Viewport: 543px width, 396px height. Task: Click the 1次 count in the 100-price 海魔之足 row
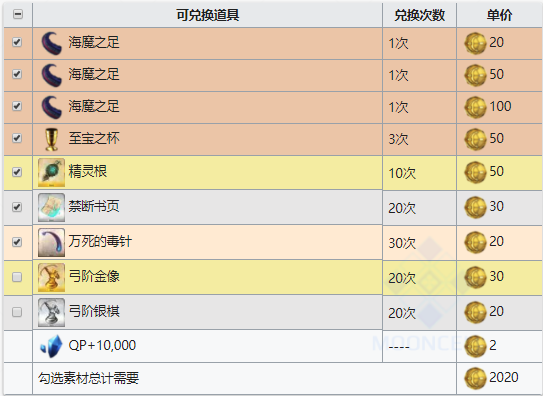[398, 107]
